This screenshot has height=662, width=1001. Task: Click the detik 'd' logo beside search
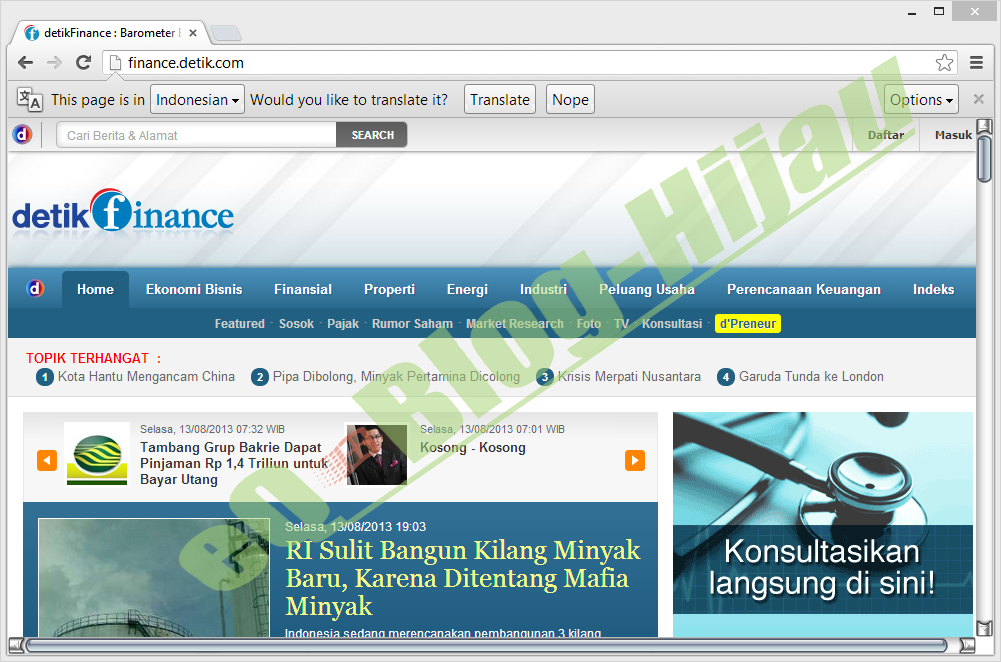[22, 135]
